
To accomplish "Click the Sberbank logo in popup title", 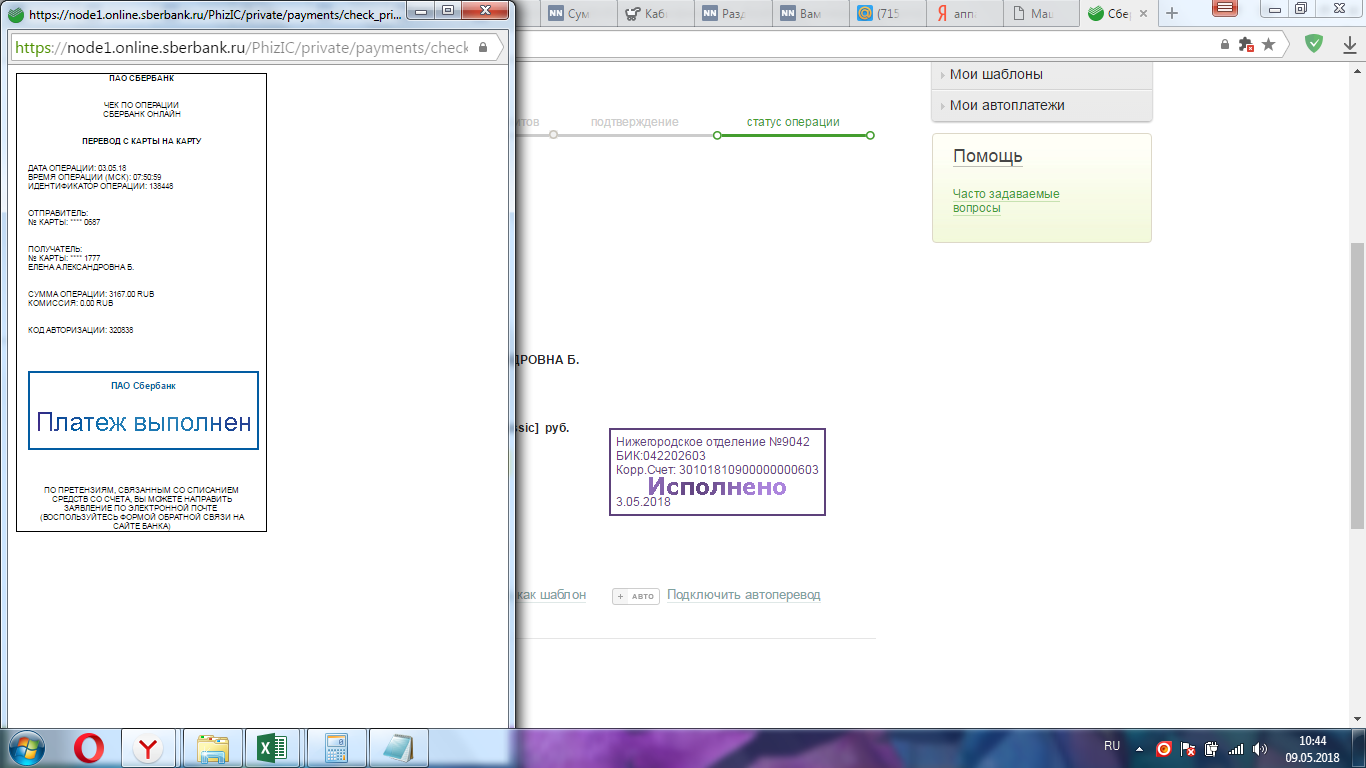I will [17, 15].
